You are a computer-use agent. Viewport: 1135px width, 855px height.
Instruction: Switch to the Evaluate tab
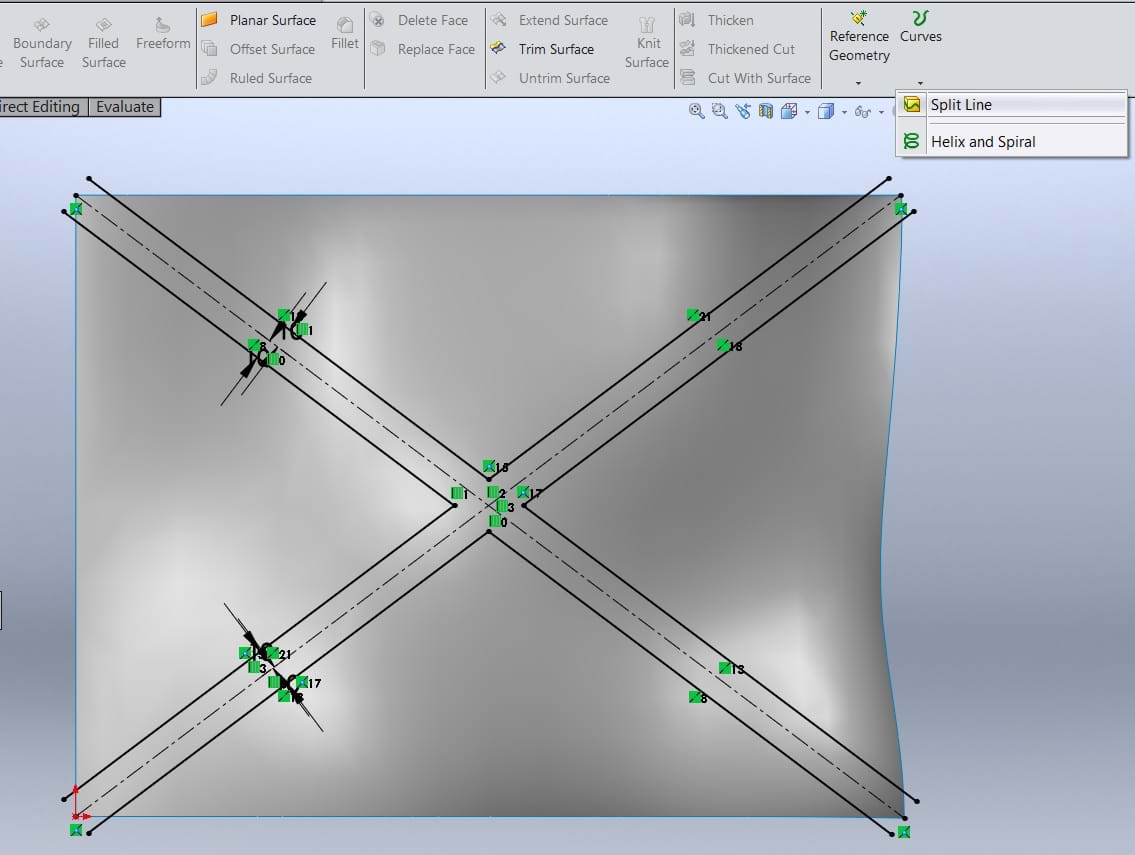tap(125, 107)
